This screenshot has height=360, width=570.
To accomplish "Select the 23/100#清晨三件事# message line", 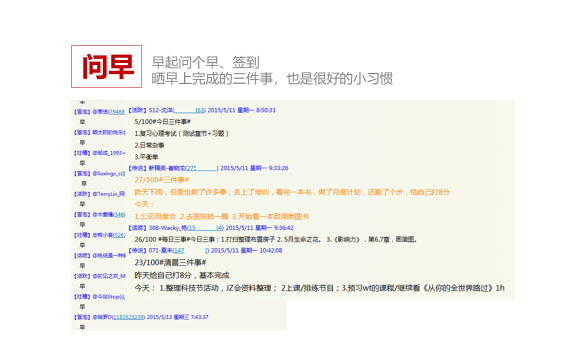I will 170,263.
